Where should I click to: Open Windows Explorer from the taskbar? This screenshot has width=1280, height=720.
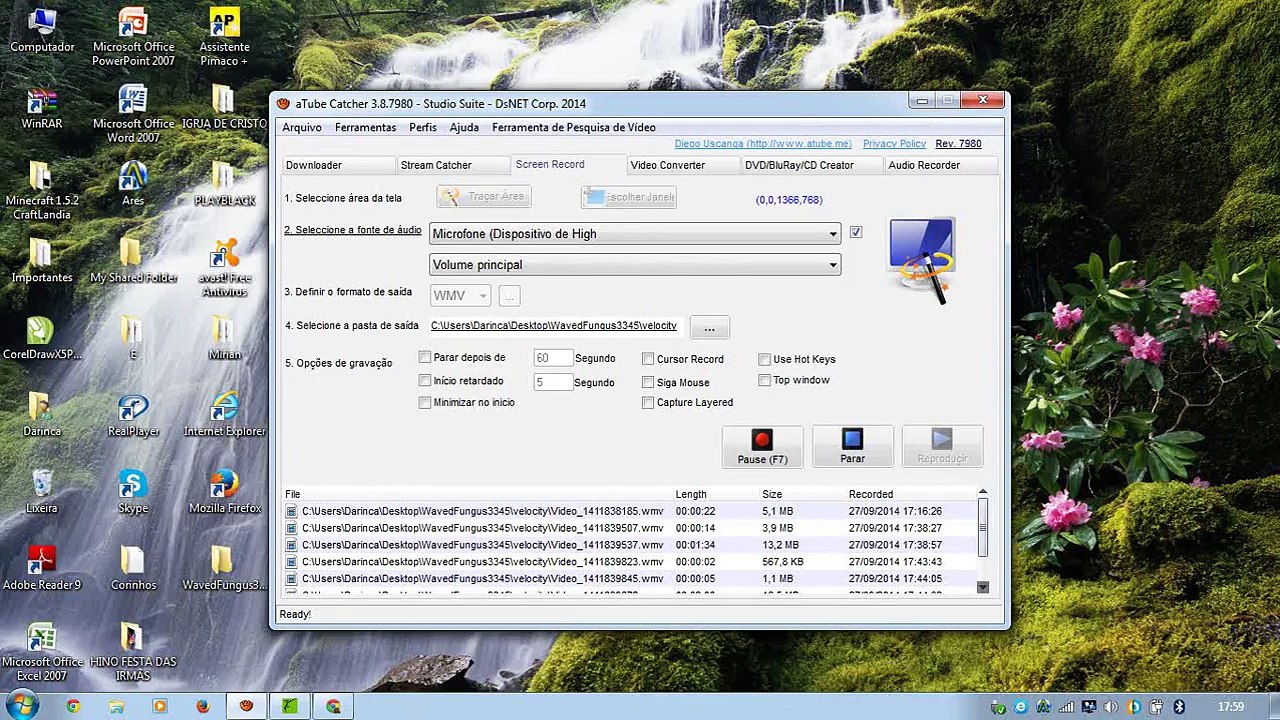tap(117, 706)
